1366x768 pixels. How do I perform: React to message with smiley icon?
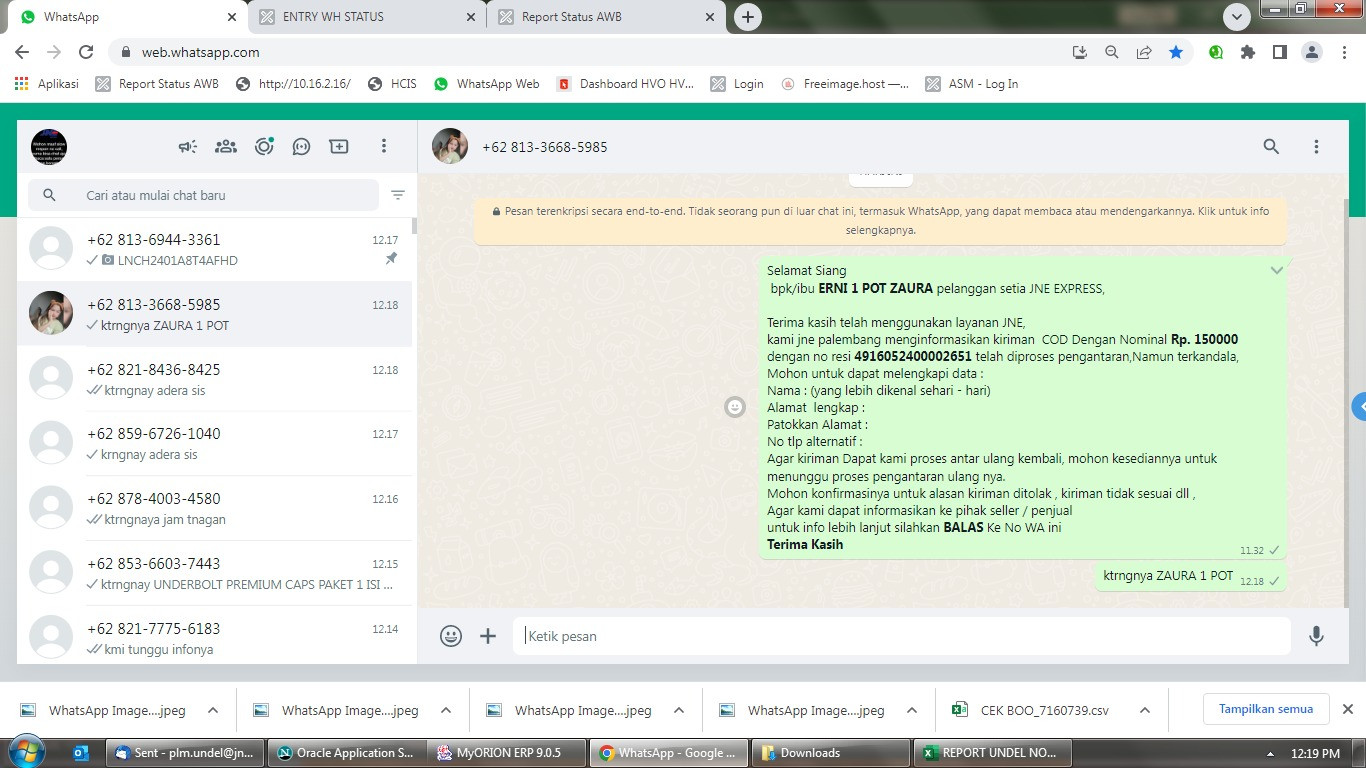(735, 407)
